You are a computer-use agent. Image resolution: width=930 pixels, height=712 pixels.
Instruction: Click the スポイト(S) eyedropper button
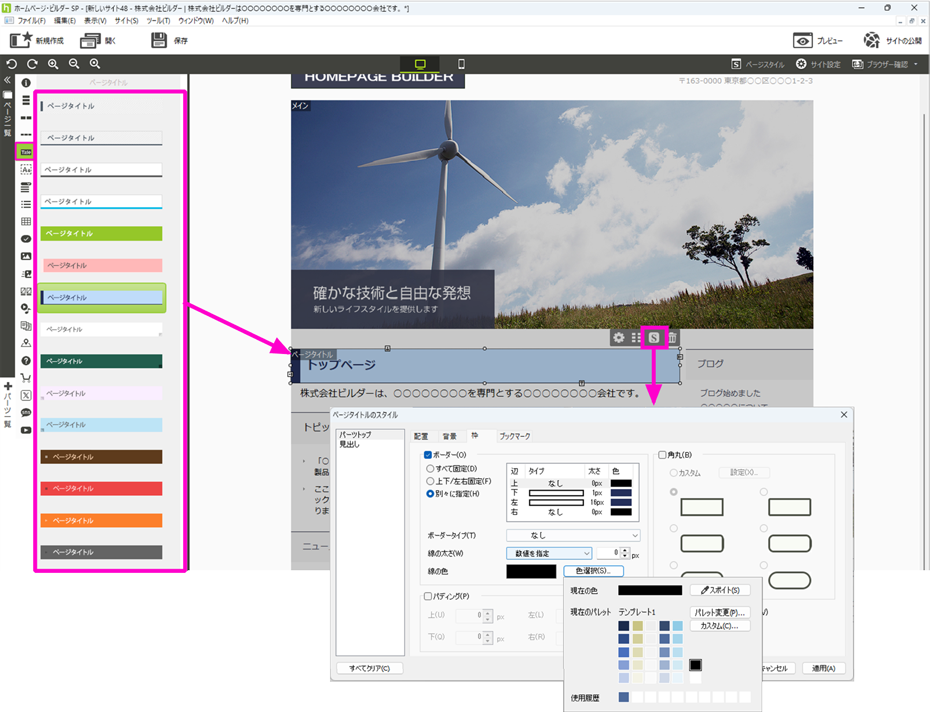point(720,590)
